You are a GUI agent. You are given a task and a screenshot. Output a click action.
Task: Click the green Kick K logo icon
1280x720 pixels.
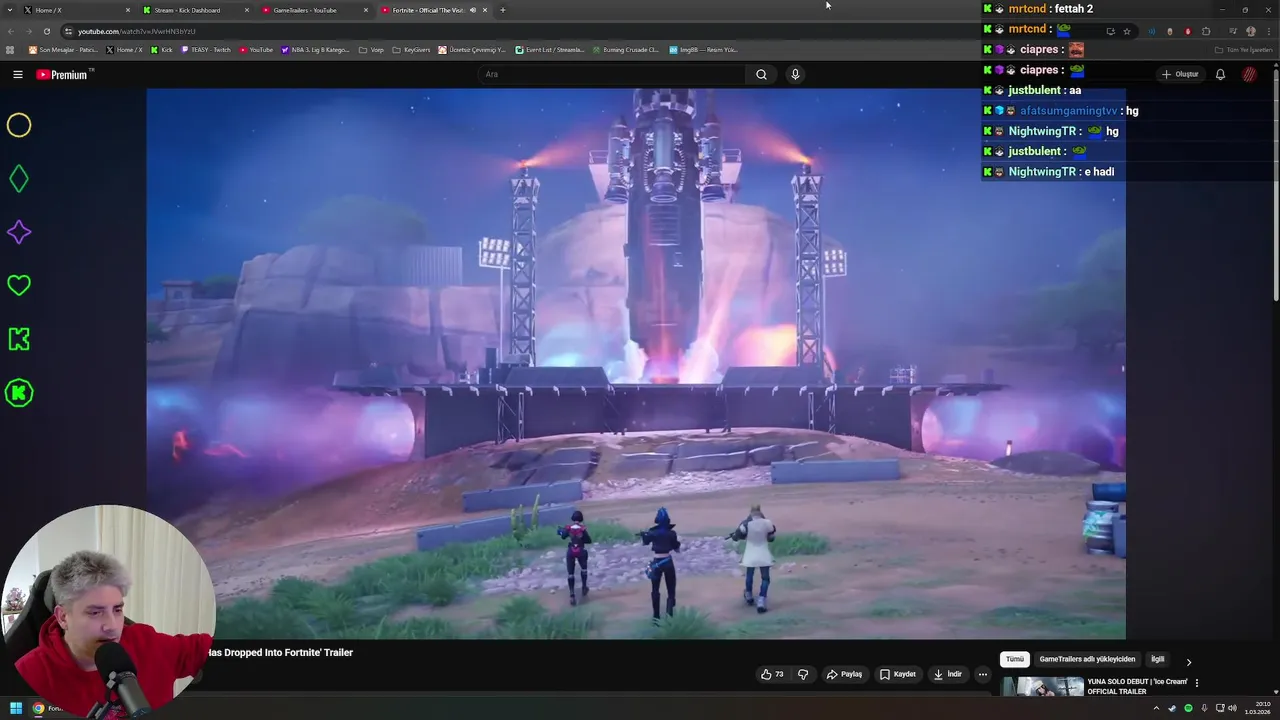19,339
